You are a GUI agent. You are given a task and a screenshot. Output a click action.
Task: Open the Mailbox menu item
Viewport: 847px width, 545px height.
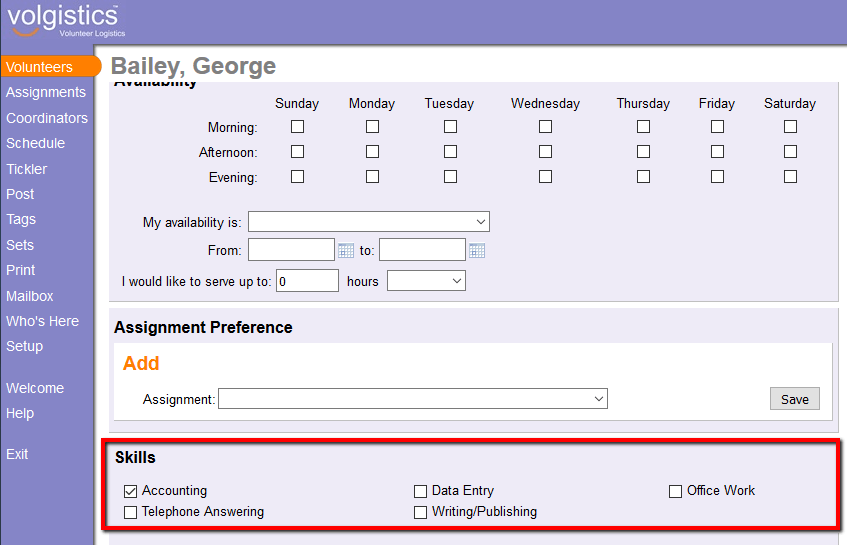point(30,296)
